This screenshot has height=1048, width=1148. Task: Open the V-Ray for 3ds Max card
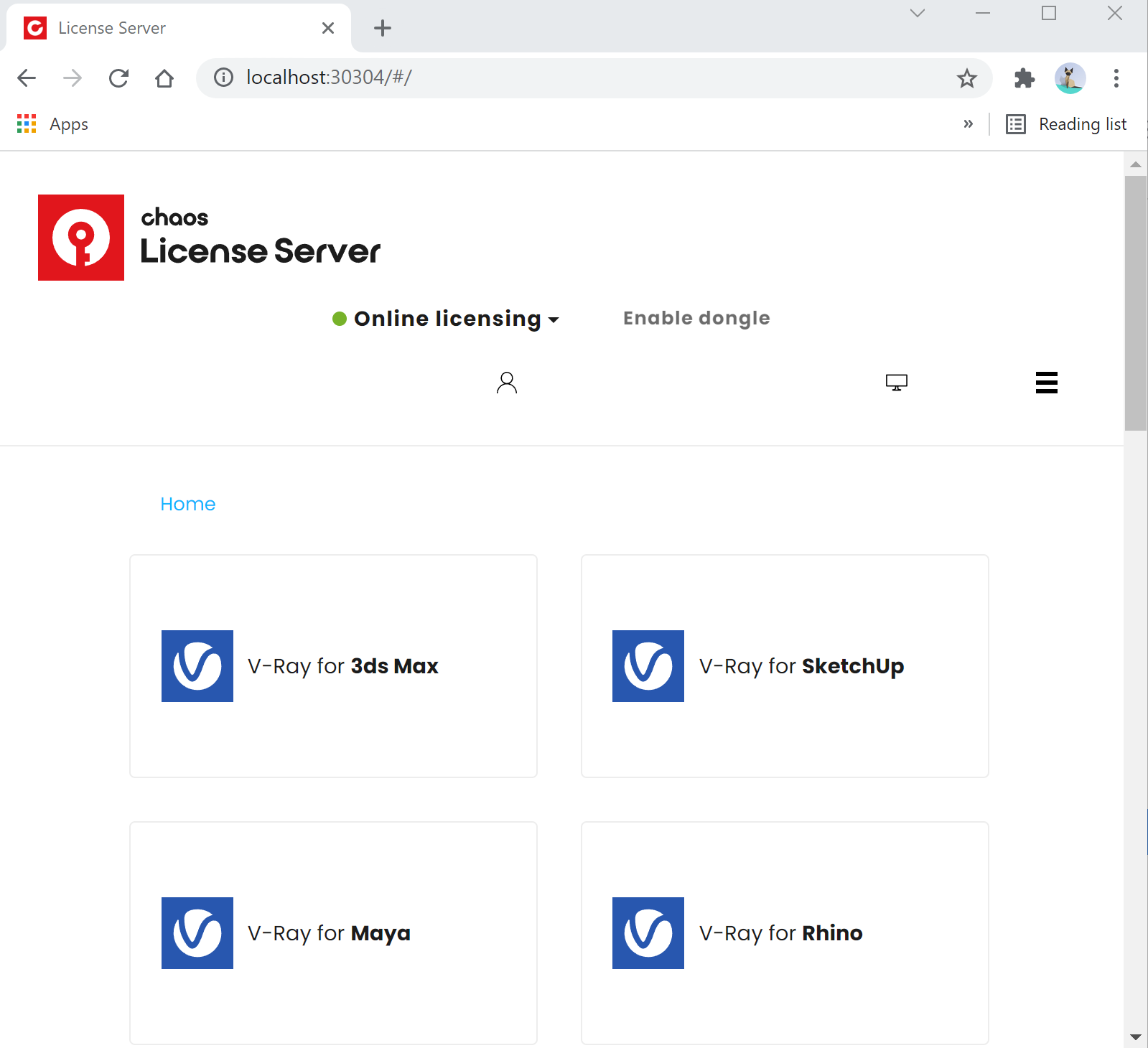[333, 666]
